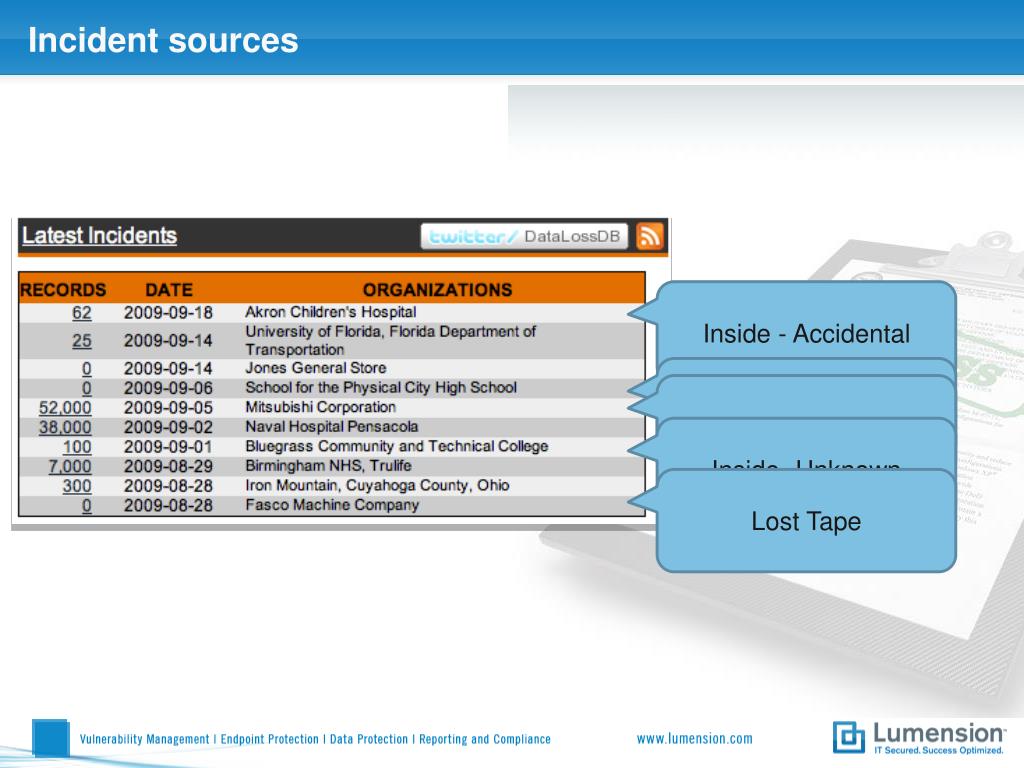Click the date 2009-08-29
The image size is (1024, 768).
(x=168, y=467)
